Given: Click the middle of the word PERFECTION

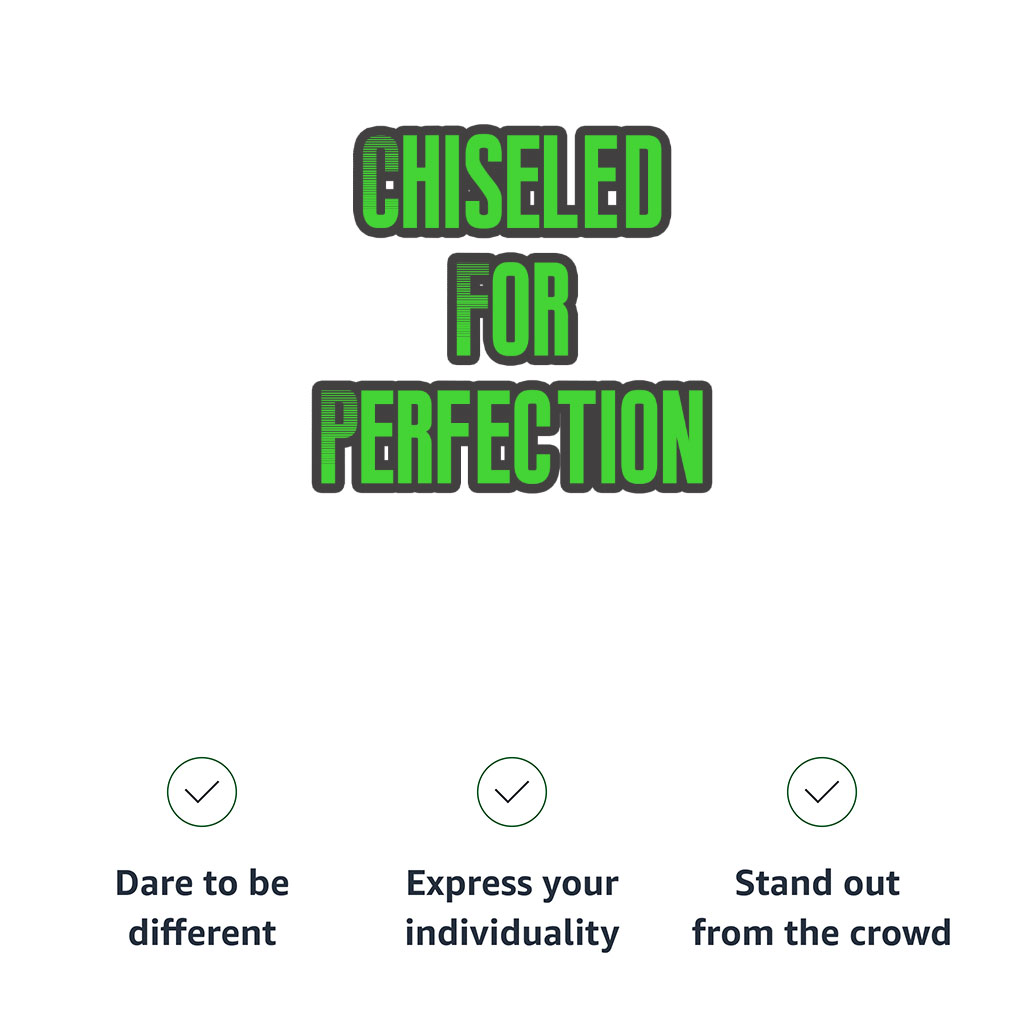Looking at the screenshot, I should pos(512,438).
